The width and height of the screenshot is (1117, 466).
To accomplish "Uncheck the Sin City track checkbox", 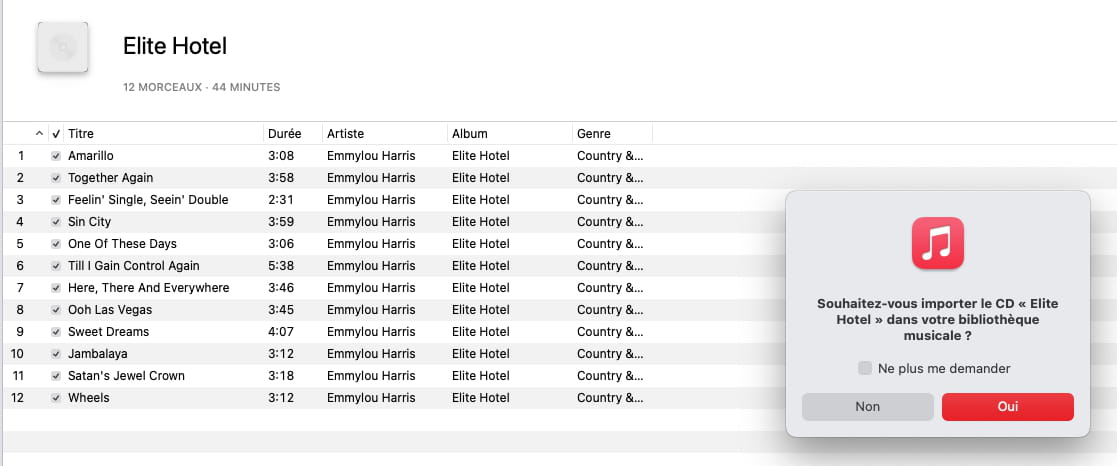I will point(56,222).
